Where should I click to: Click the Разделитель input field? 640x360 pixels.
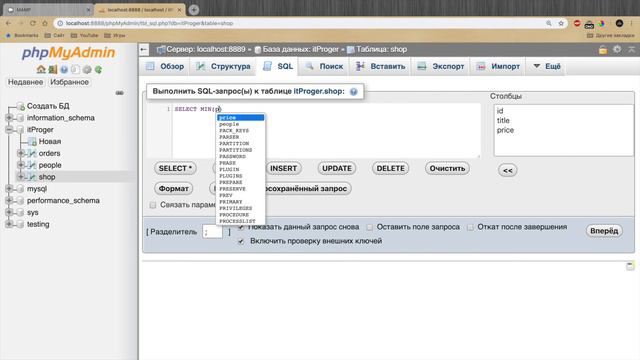[212, 232]
